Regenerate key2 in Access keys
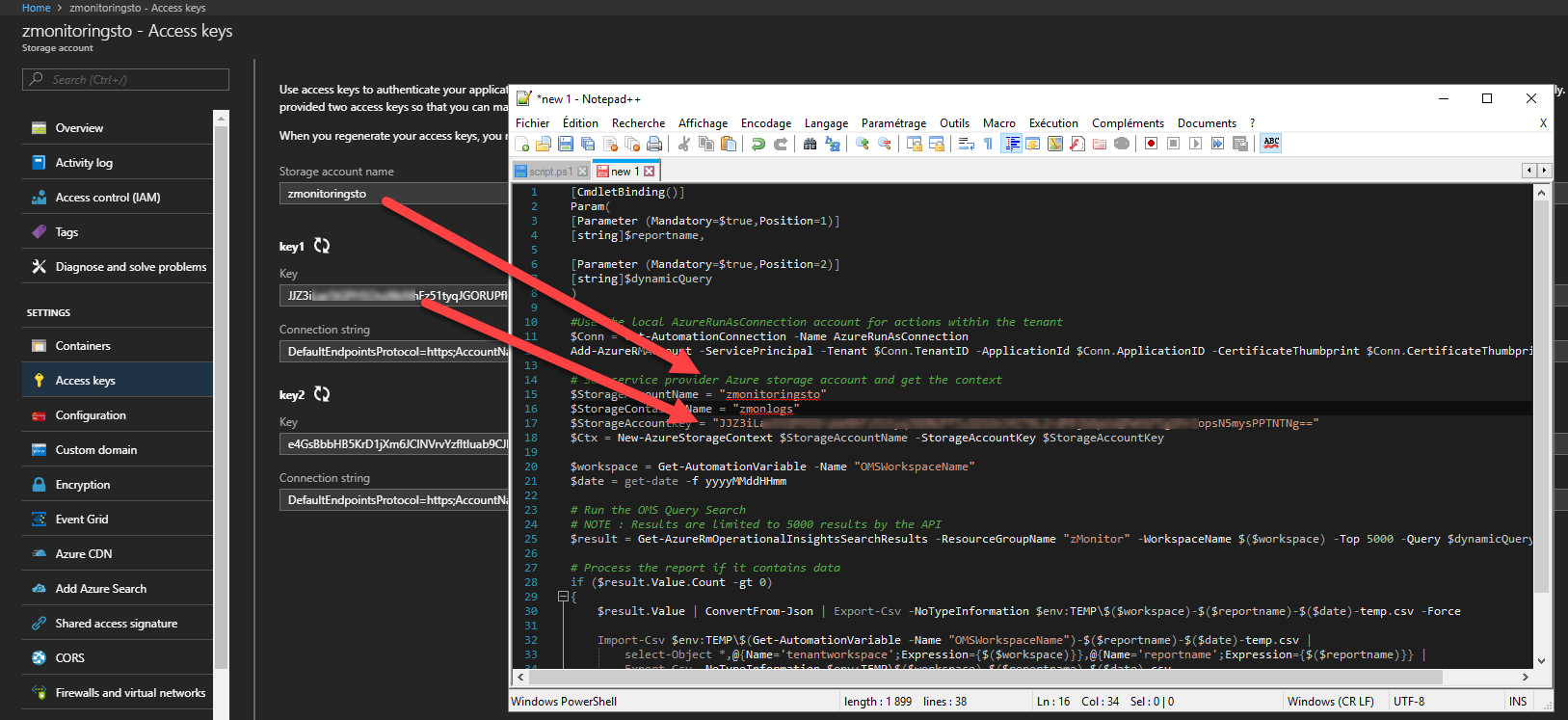This screenshot has height=720, width=1568. pos(322,394)
